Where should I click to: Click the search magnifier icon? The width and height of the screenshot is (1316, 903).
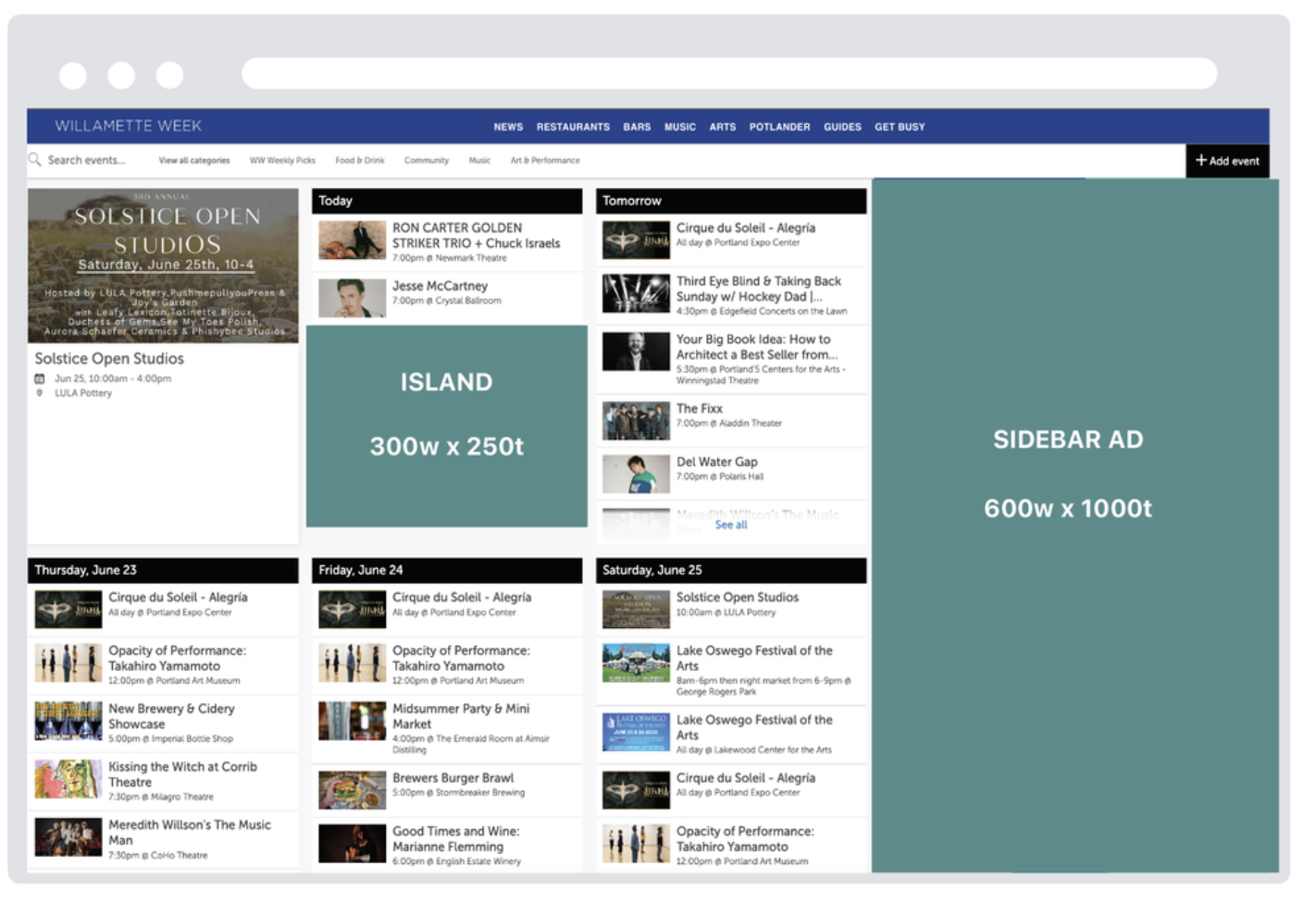[35, 160]
